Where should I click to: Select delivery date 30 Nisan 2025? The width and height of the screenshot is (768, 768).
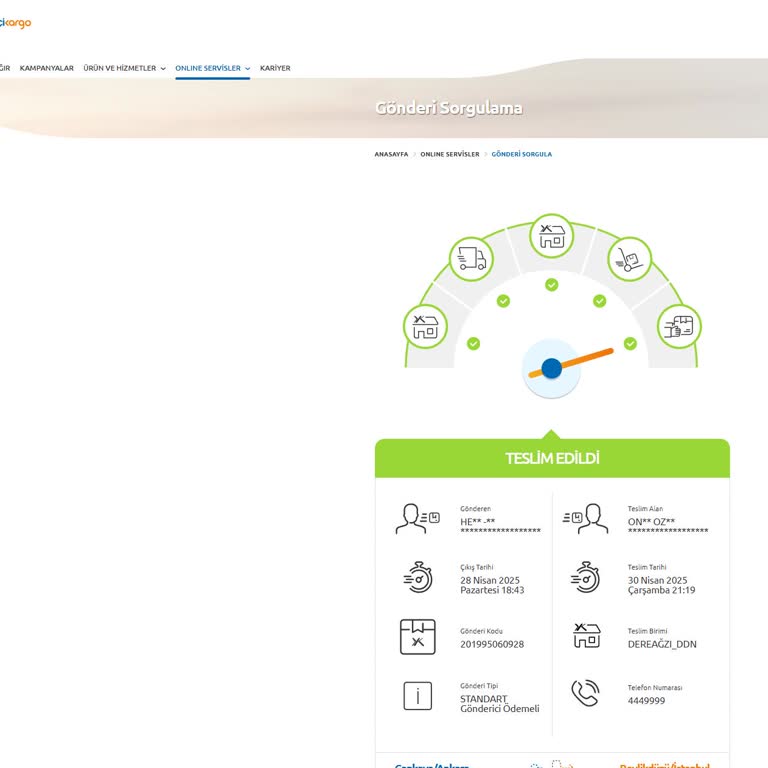[657, 580]
